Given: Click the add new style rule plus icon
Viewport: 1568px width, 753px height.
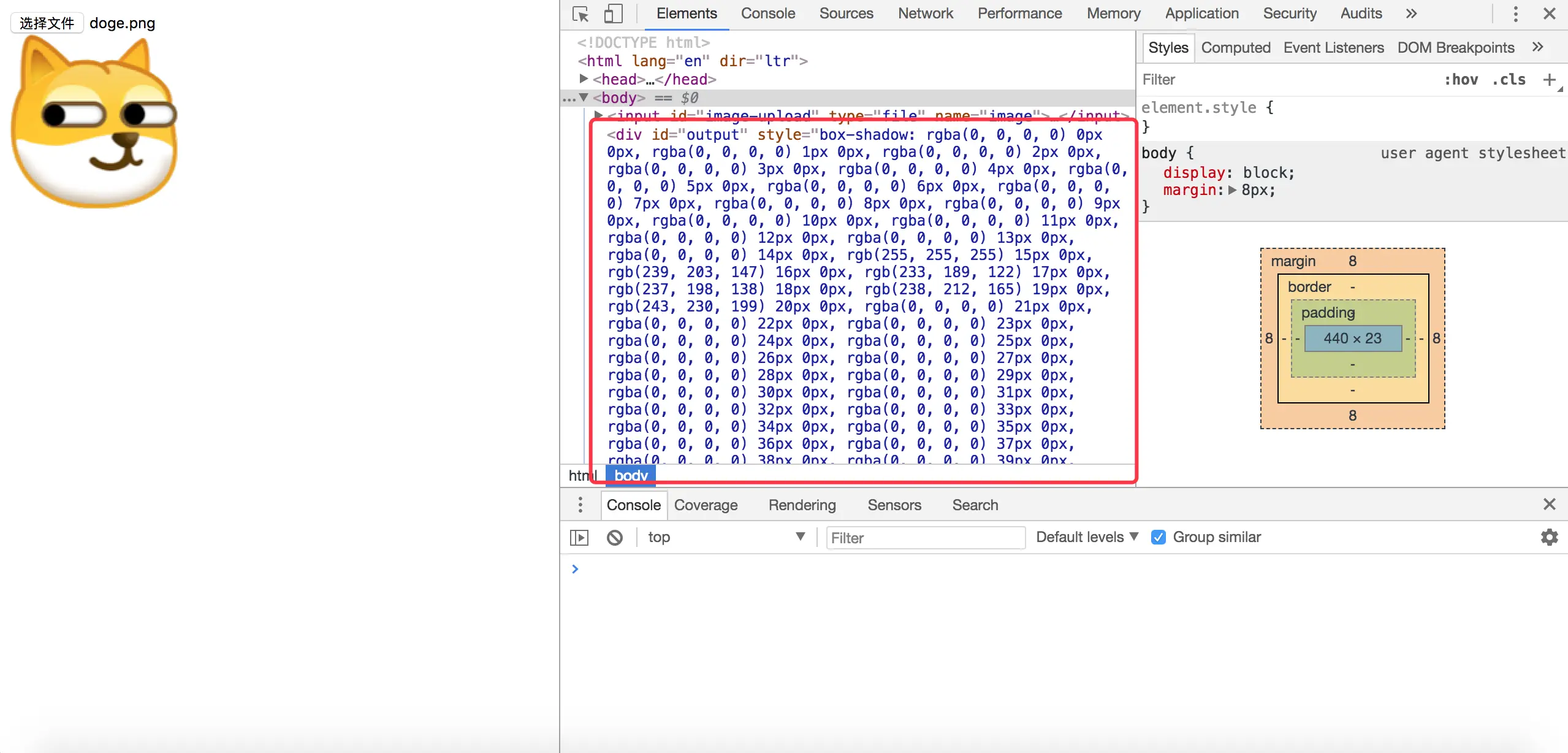Looking at the screenshot, I should pyautogui.click(x=1549, y=80).
